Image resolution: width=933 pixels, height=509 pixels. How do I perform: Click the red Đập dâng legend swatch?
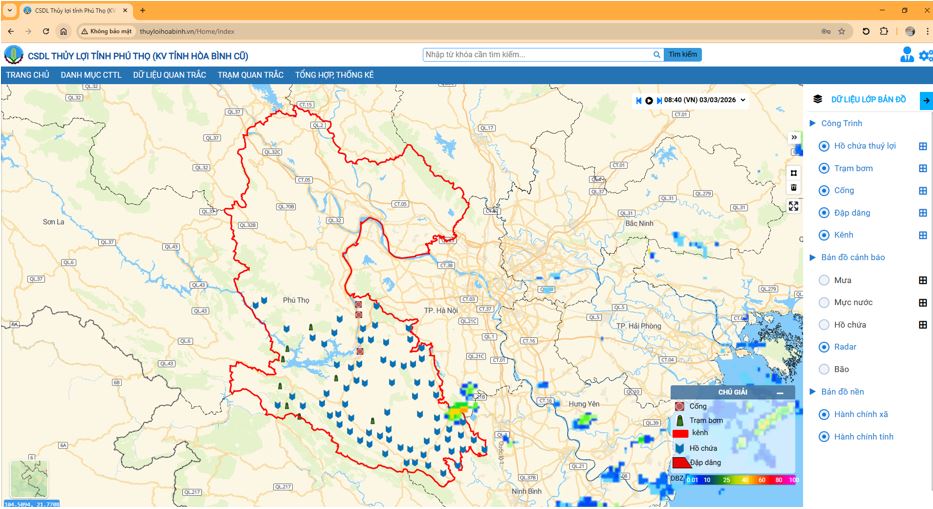click(x=681, y=463)
